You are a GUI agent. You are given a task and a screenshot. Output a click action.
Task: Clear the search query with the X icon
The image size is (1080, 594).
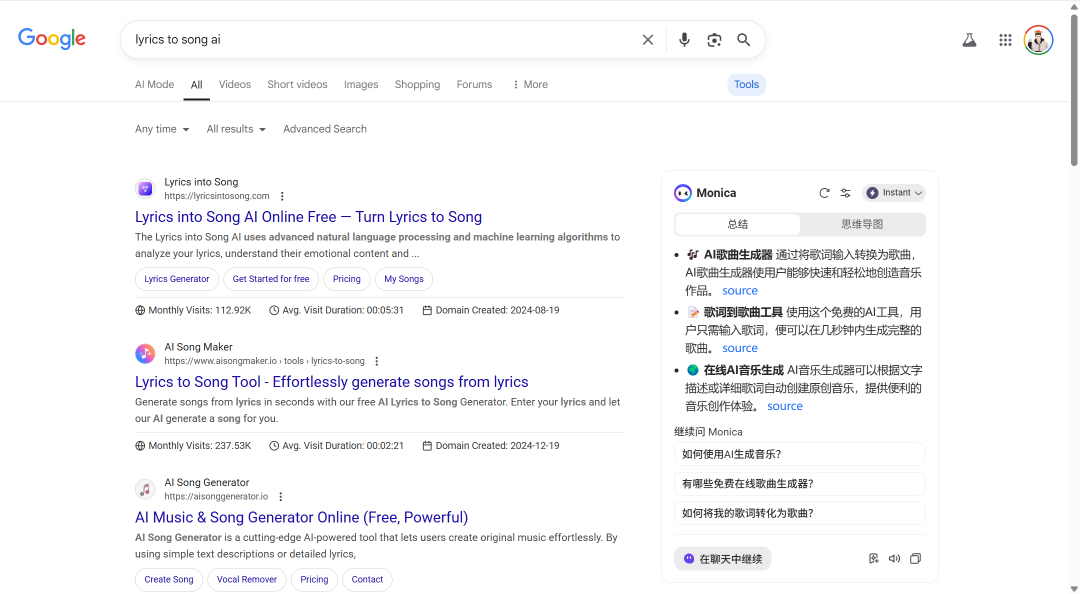tap(647, 40)
